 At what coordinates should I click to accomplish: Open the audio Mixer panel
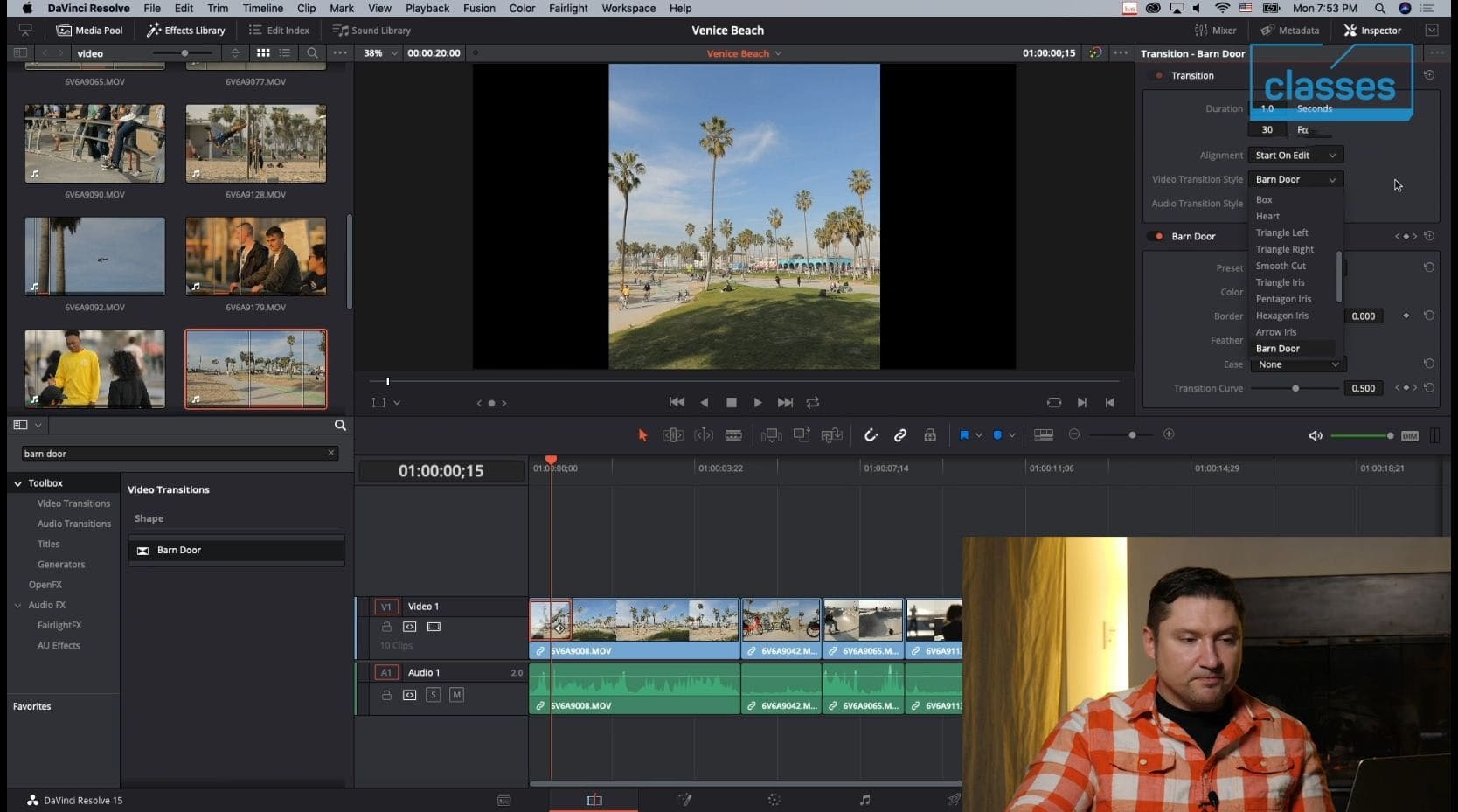pyautogui.click(x=1215, y=31)
